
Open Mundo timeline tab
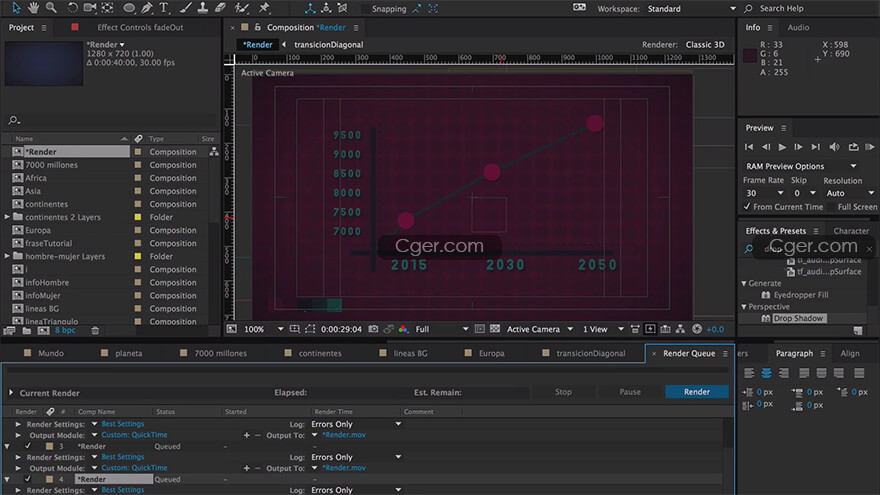[x=51, y=353]
